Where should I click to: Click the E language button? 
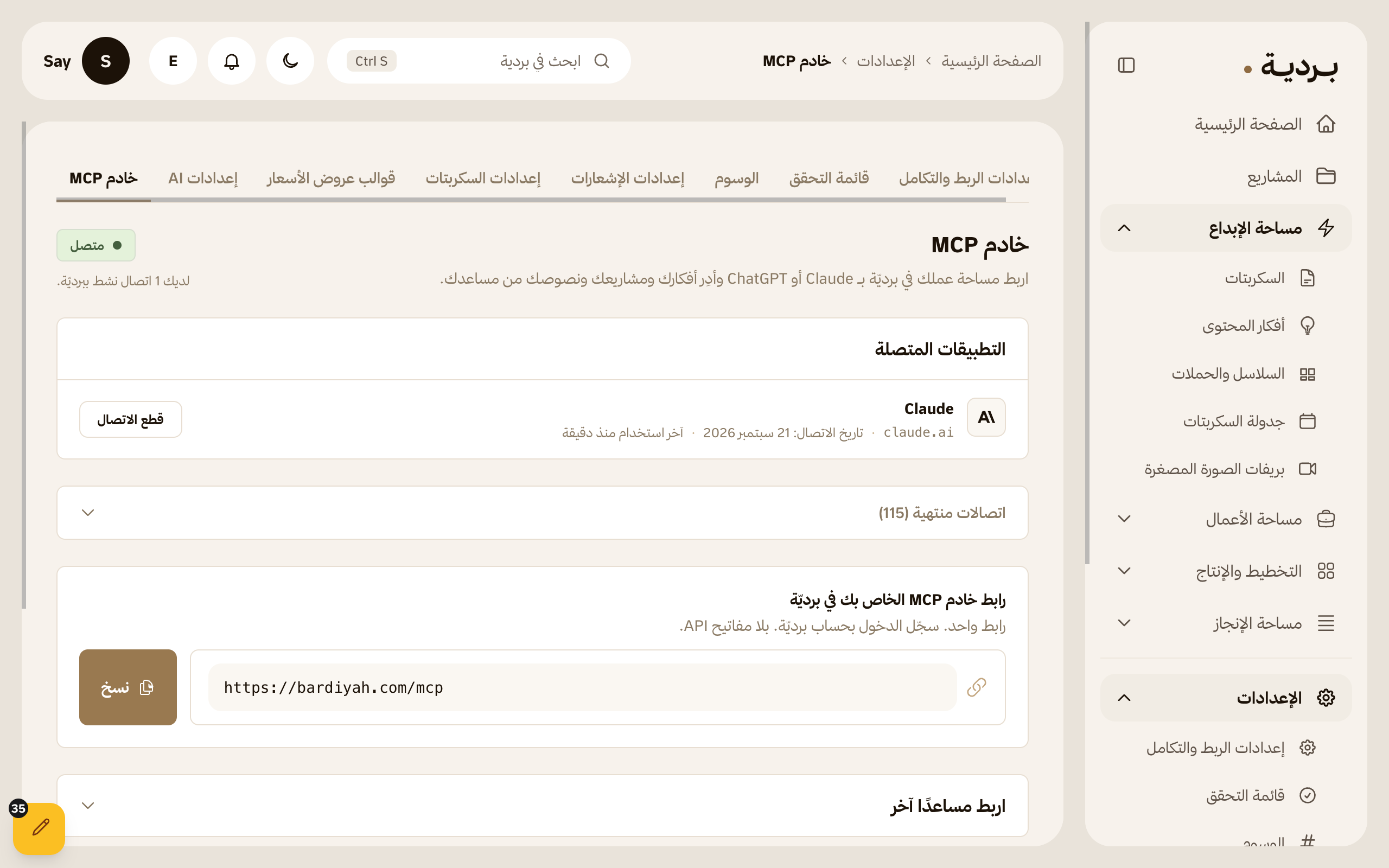click(x=173, y=61)
